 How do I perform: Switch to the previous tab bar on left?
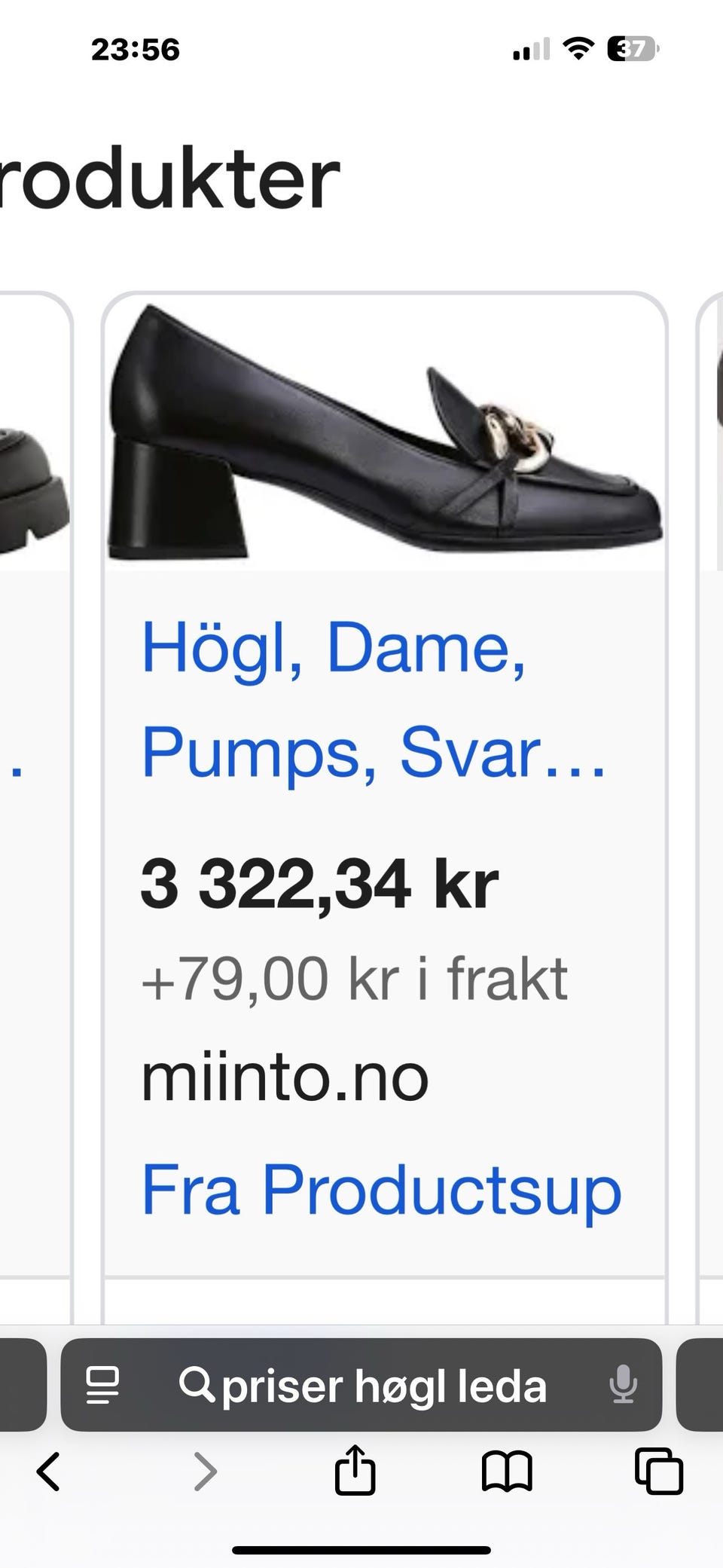(x=23, y=1385)
